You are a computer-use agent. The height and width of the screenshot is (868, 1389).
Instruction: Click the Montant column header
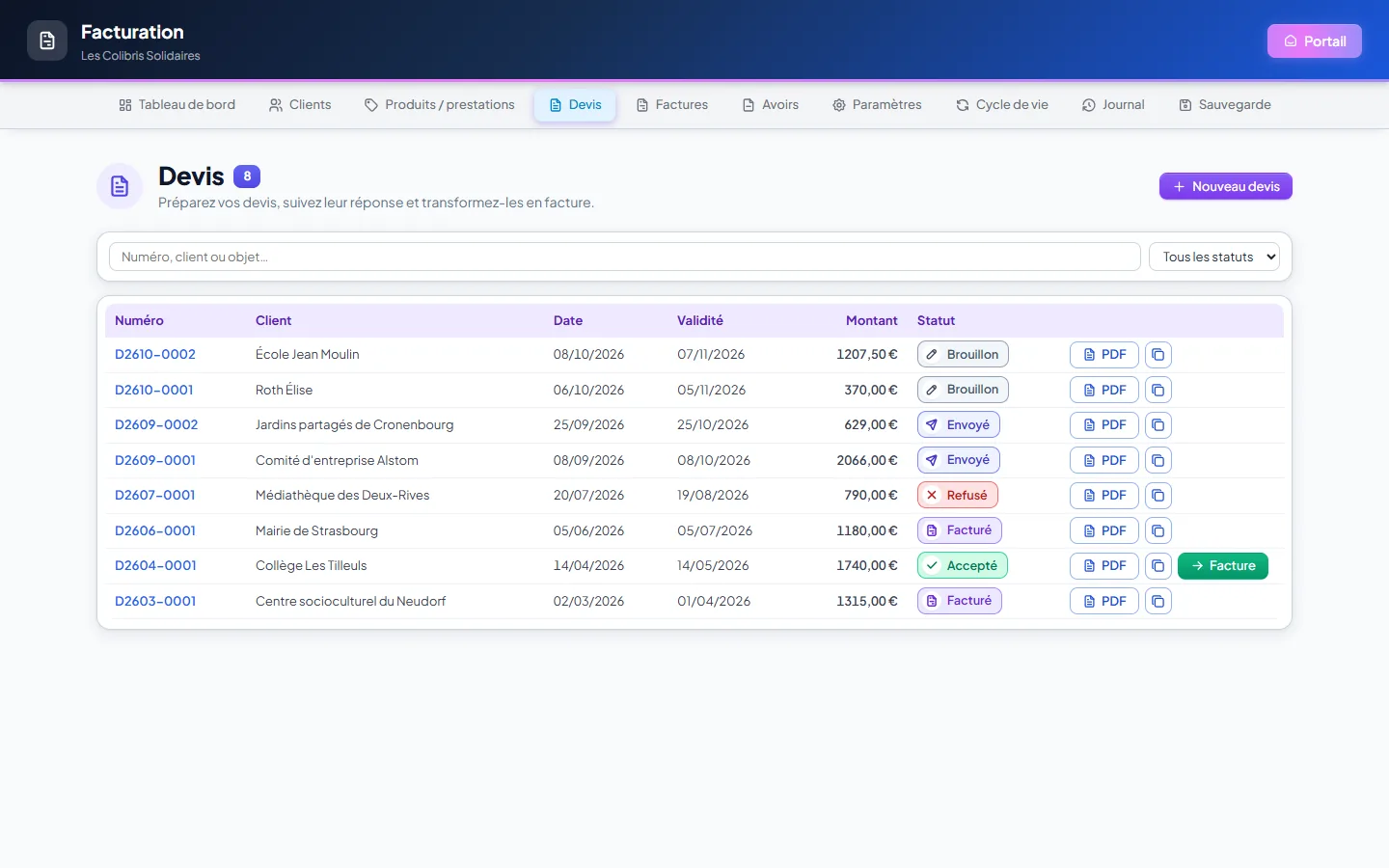pyautogui.click(x=872, y=320)
